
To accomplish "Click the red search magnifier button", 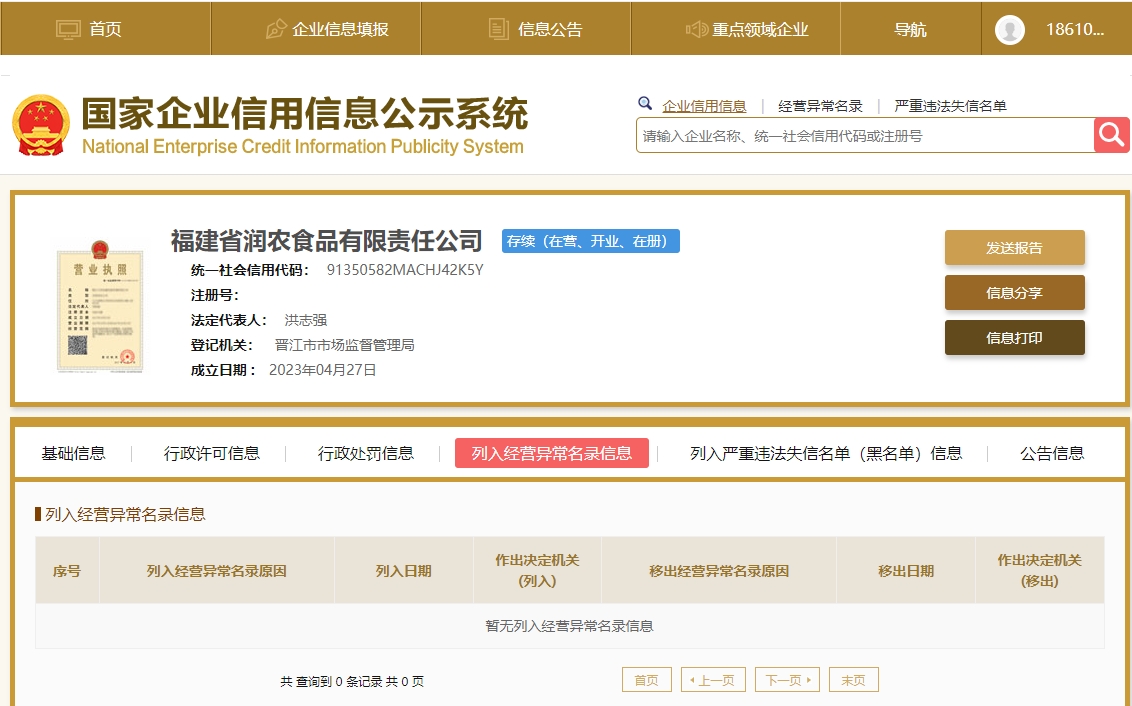I will pos(1112,135).
